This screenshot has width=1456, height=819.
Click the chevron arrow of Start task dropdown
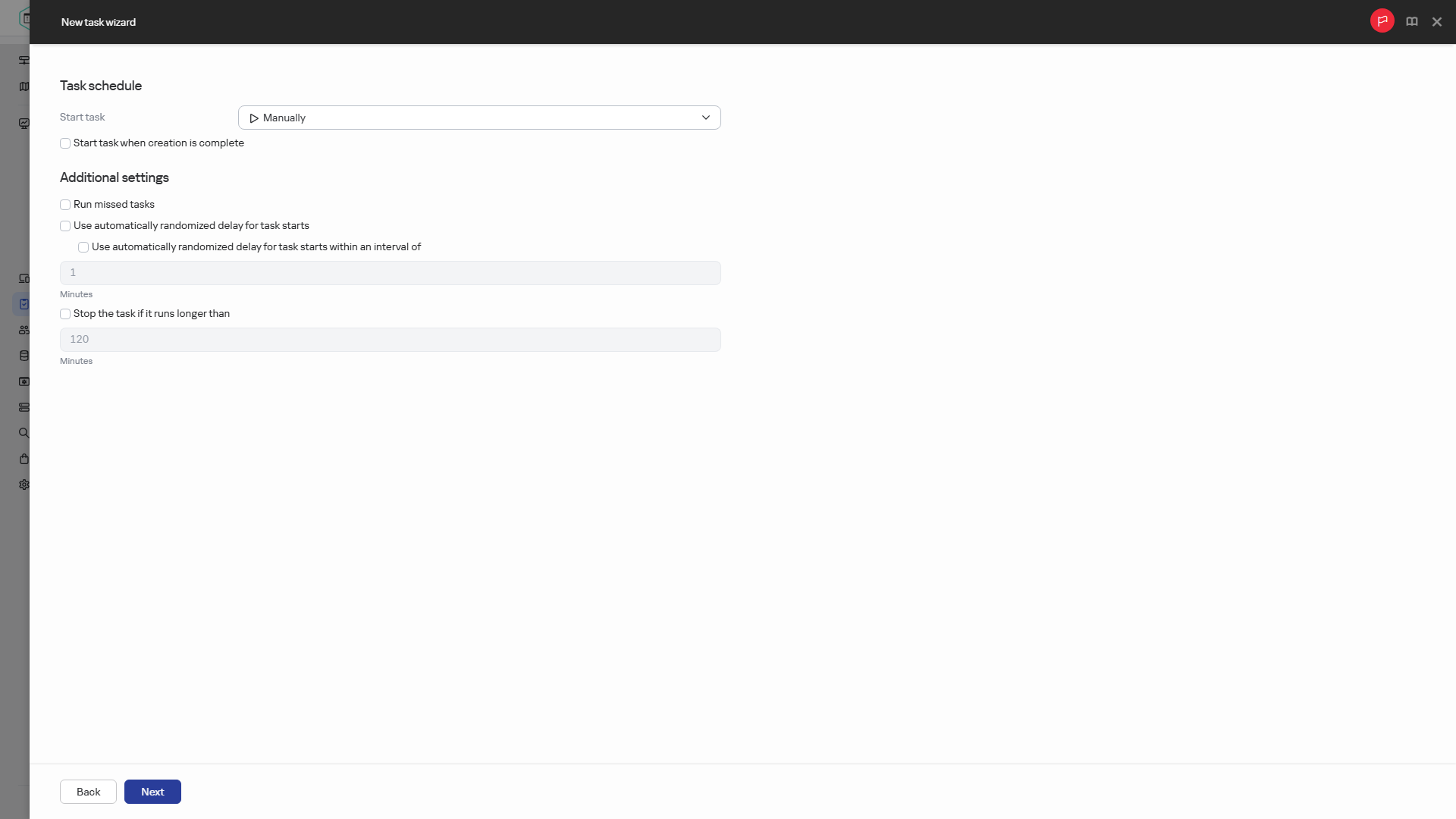click(x=705, y=118)
